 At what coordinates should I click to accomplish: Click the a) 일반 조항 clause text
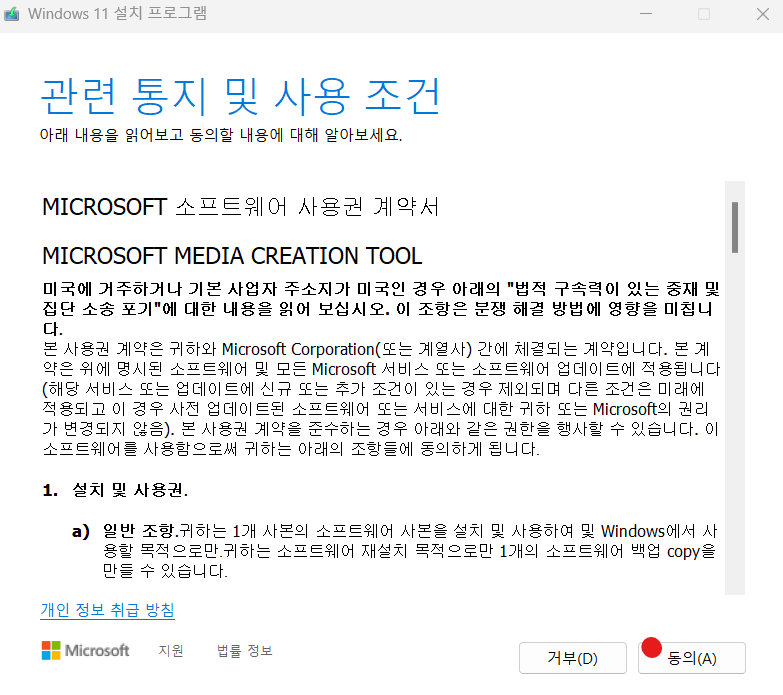point(394,550)
